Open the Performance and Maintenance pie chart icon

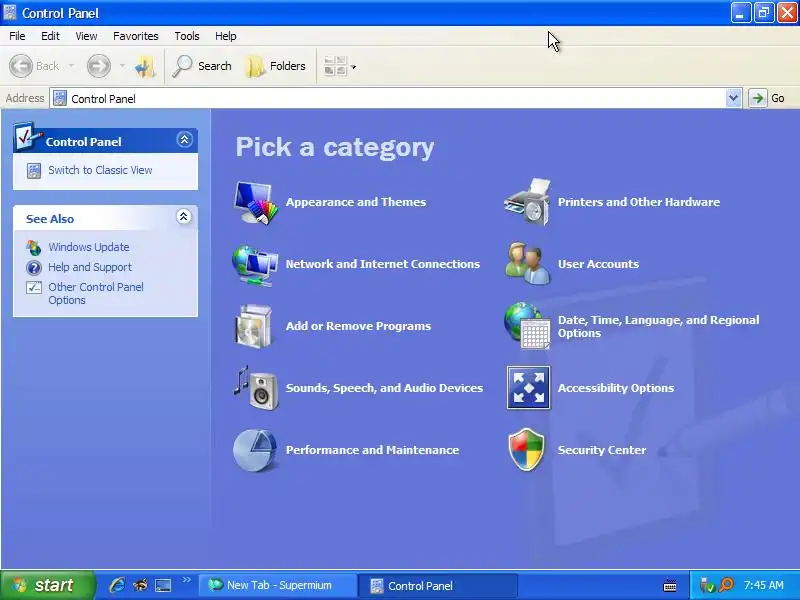(255, 450)
